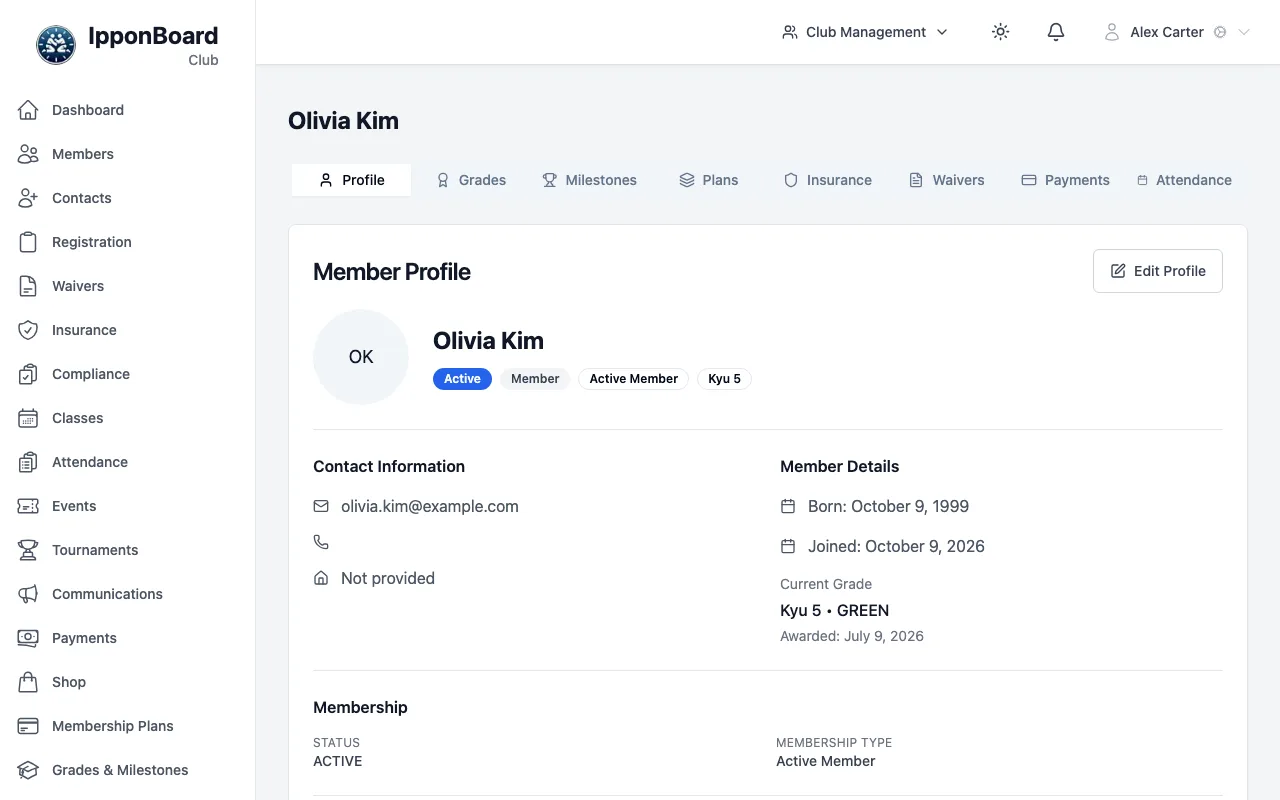Click the Registration clipboard icon

28,242
